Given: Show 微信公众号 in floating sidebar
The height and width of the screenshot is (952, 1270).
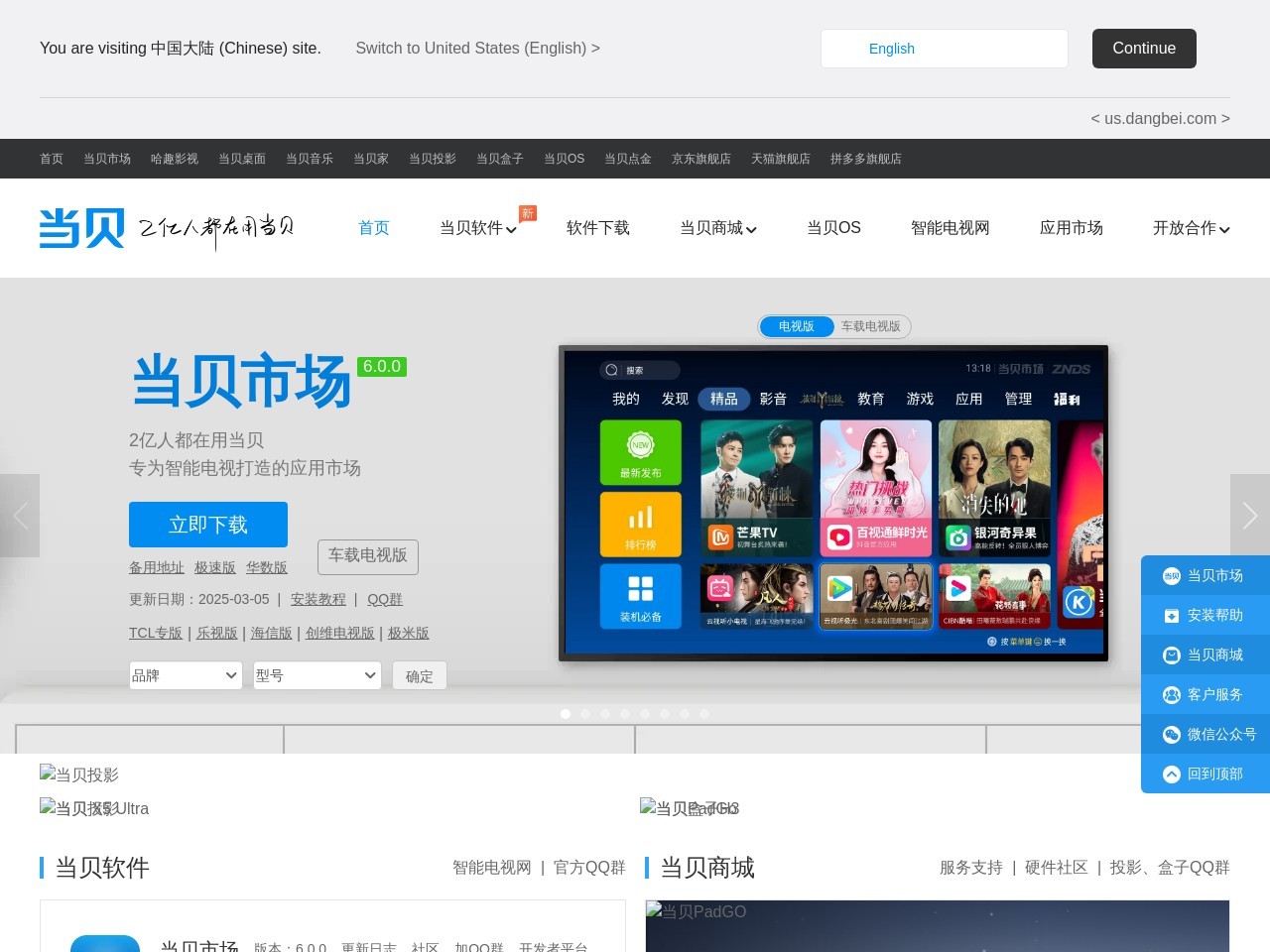Looking at the screenshot, I should (1206, 734).
